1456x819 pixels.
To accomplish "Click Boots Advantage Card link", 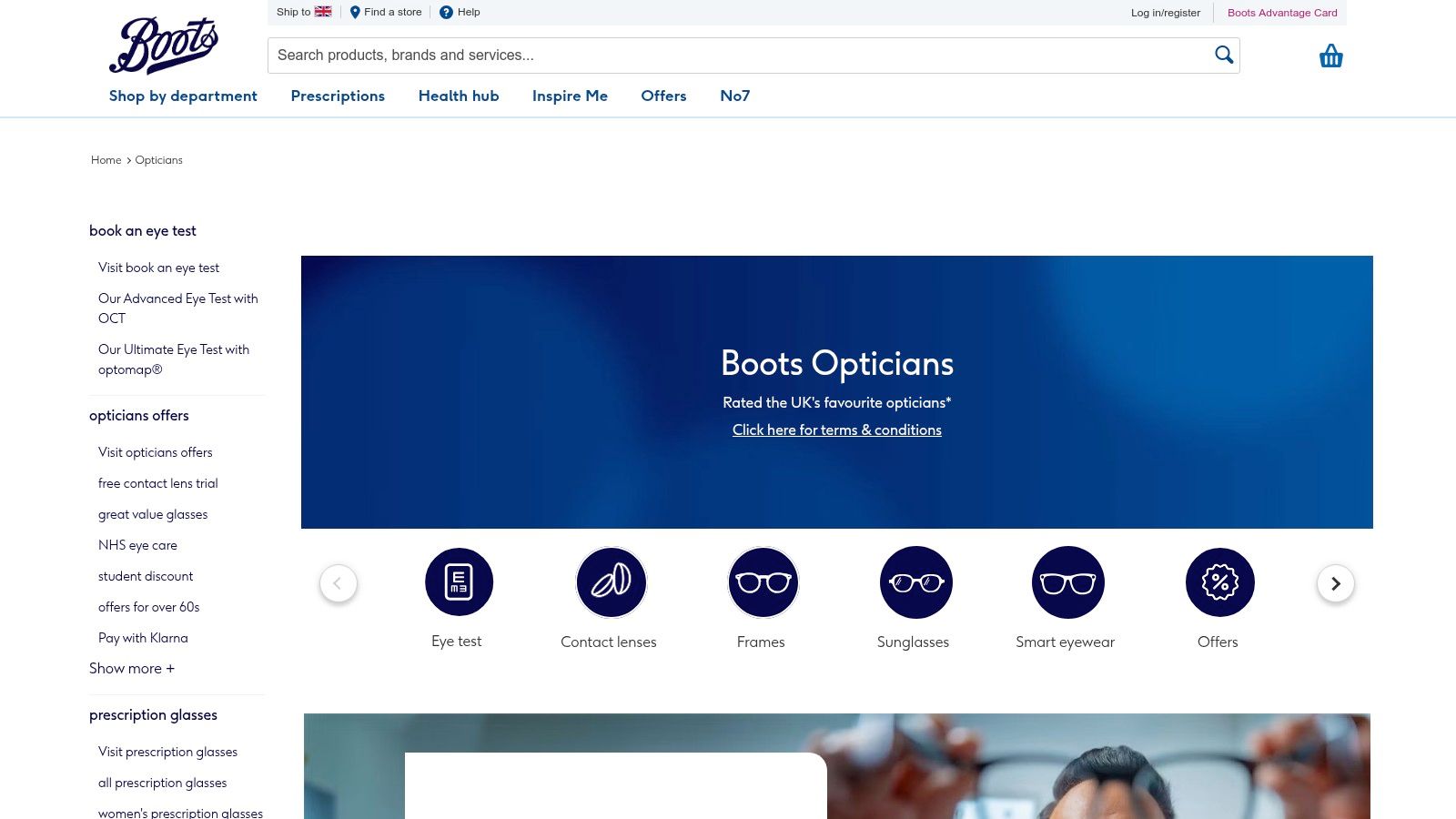I will pos(1282,13).
